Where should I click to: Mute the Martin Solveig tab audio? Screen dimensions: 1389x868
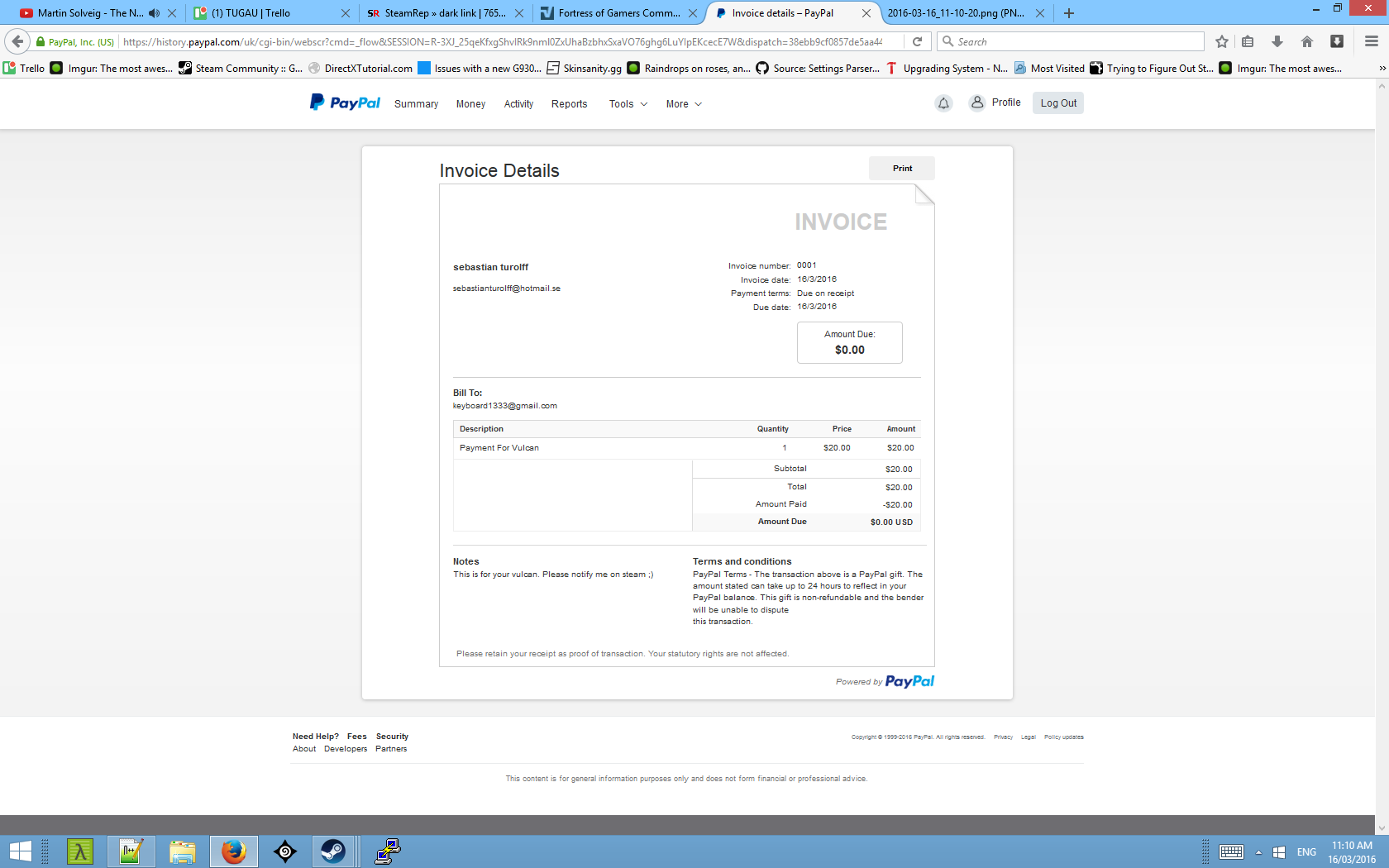point(155,13)
